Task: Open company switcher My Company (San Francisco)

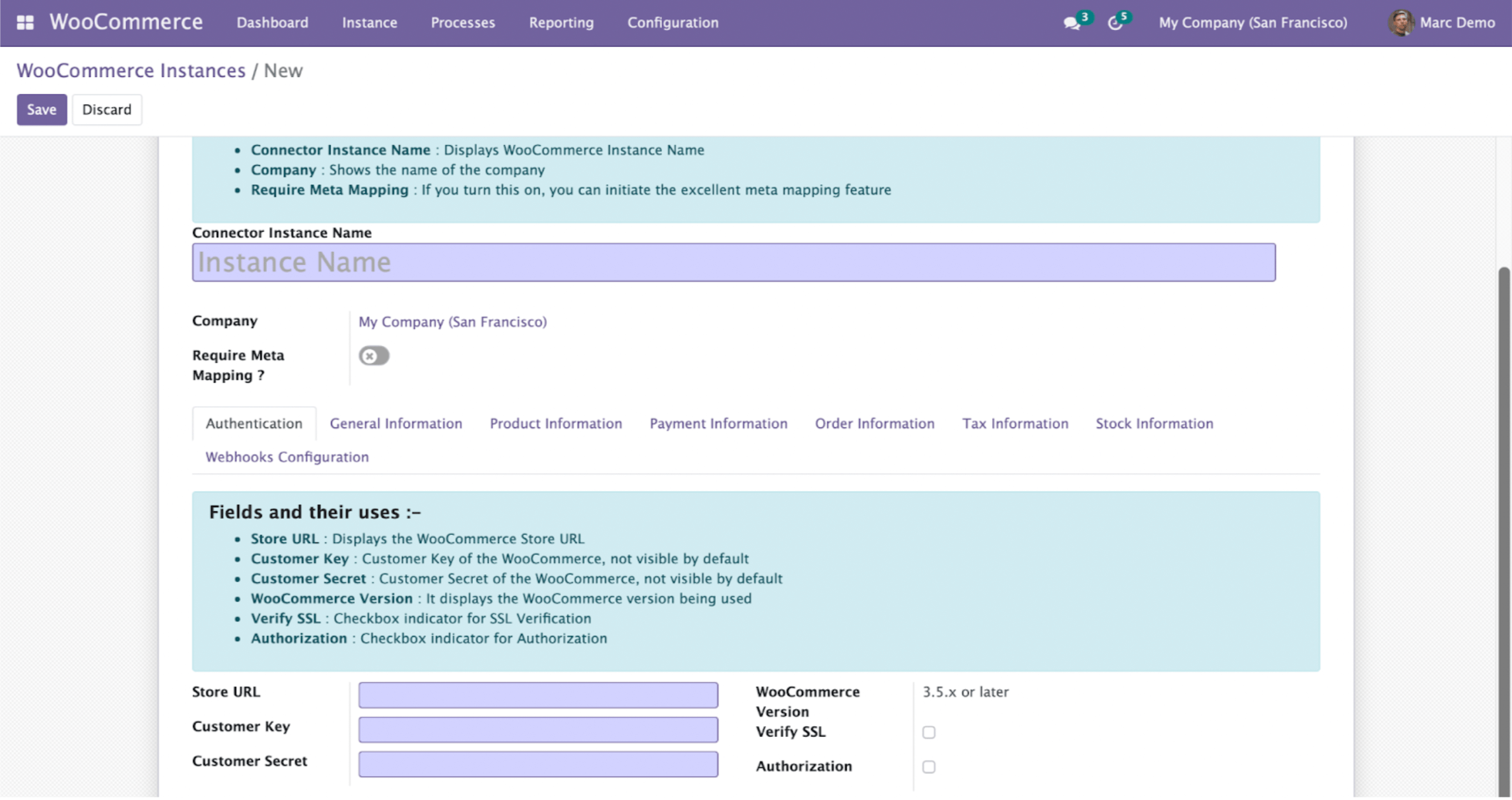Action: point(1253,23)
